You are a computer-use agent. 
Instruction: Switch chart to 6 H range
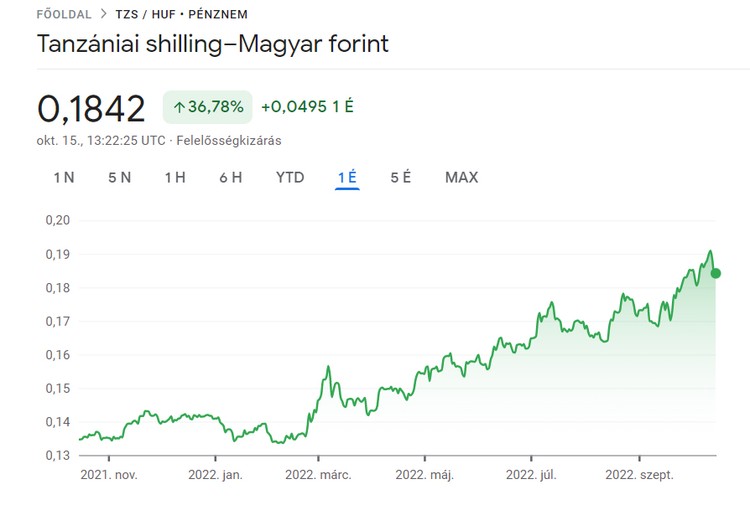tap(231, 178)
